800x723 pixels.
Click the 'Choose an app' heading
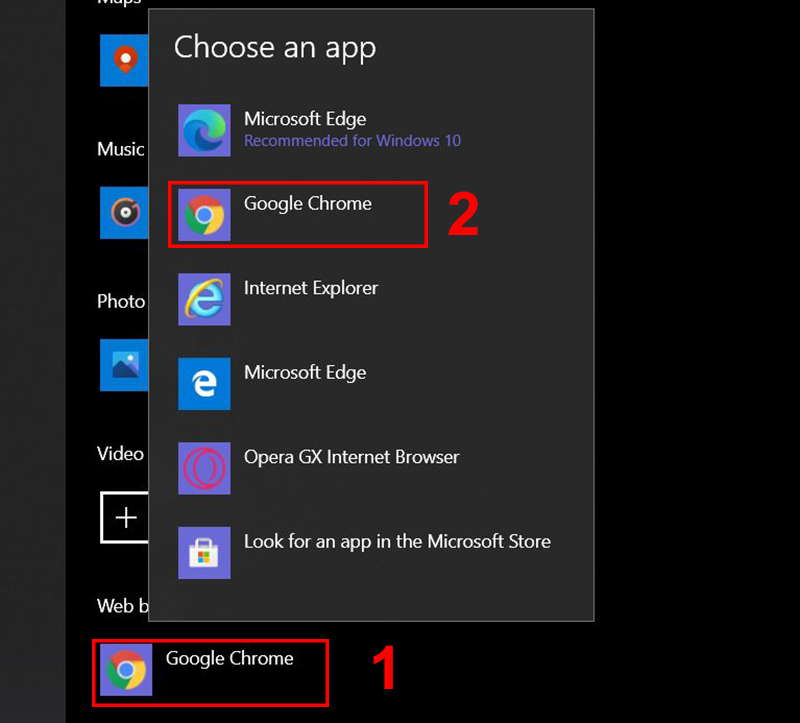click(x=275, y=47)
